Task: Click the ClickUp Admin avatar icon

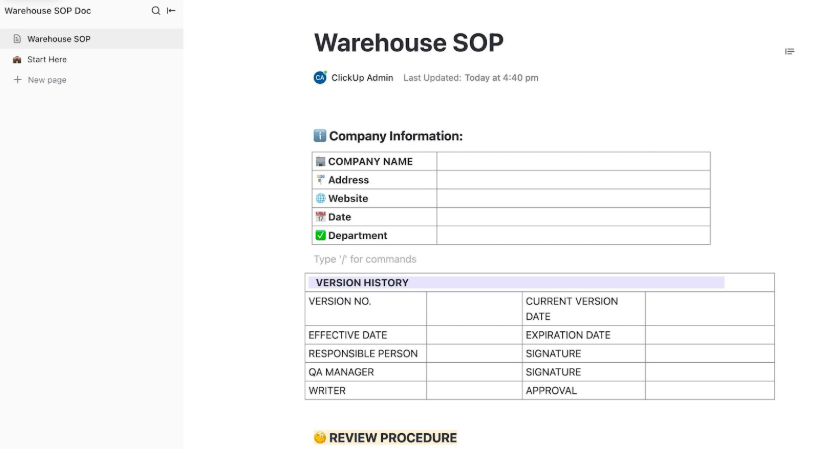Action: click(x=320, y=78)
